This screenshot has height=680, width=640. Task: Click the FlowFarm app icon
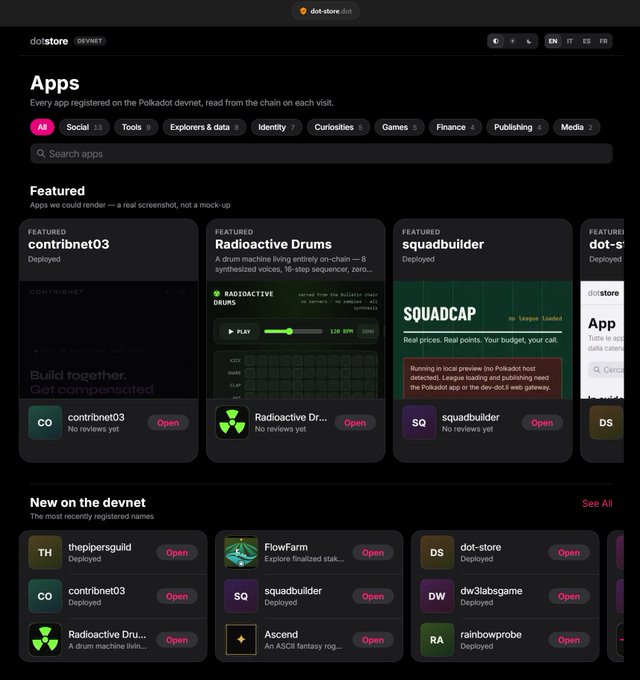pos(241,552)
